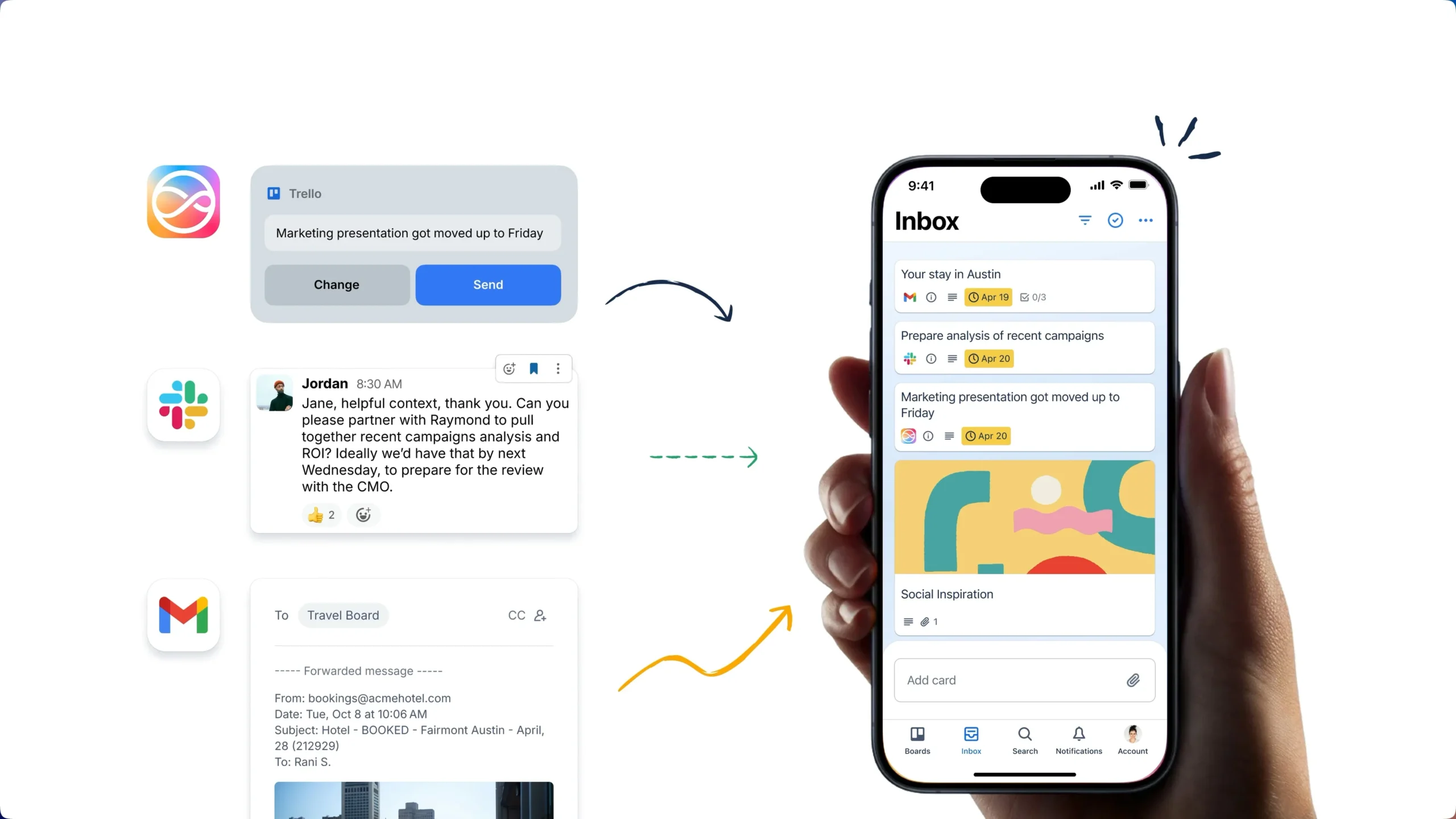Expand the CC field in Gmail compose

pyautogui.click(x=518, y=615)
